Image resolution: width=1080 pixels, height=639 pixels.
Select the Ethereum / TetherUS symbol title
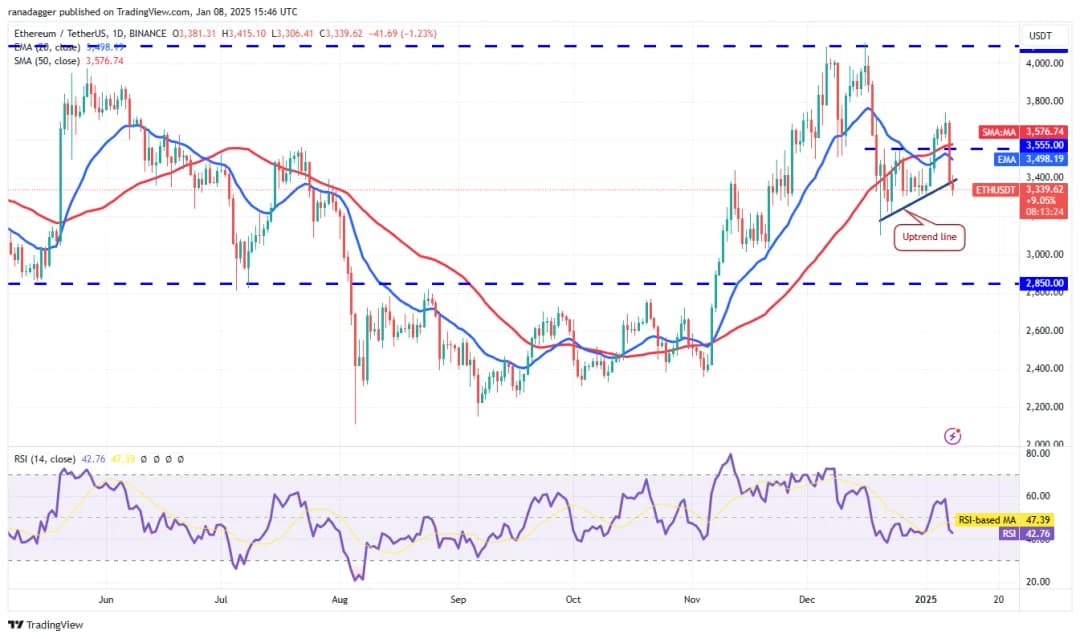click(x=90, y=34)
